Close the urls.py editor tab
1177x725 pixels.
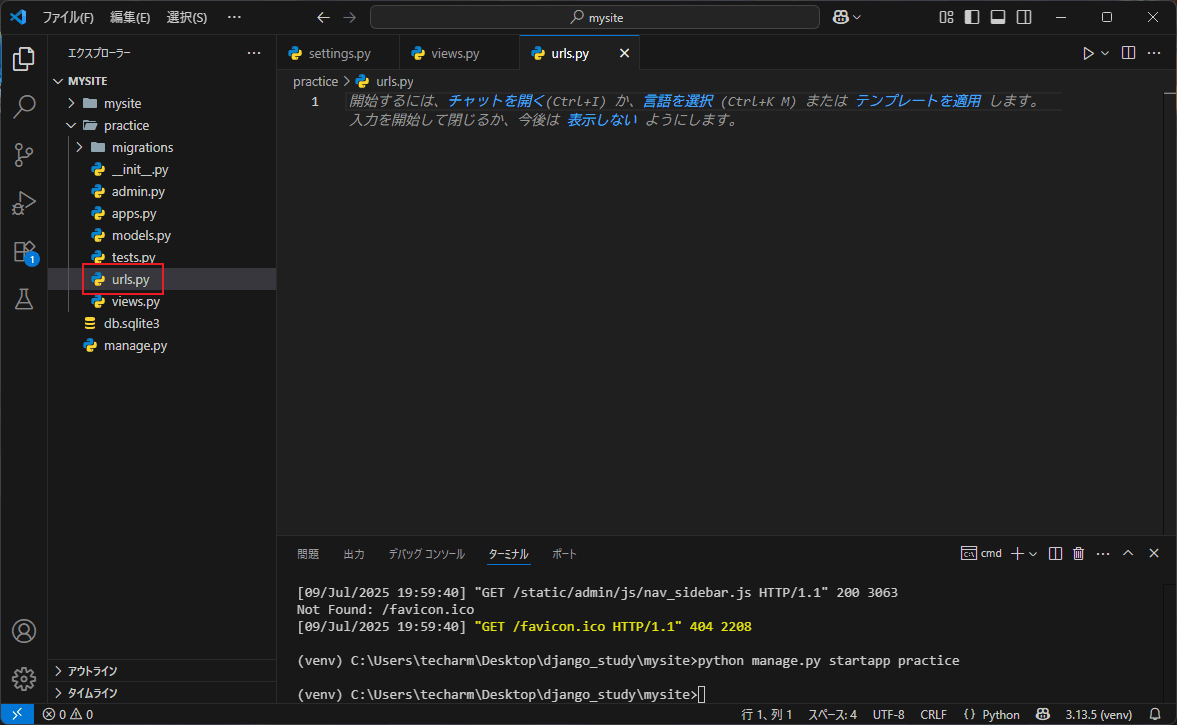click(x=624, y=53)
